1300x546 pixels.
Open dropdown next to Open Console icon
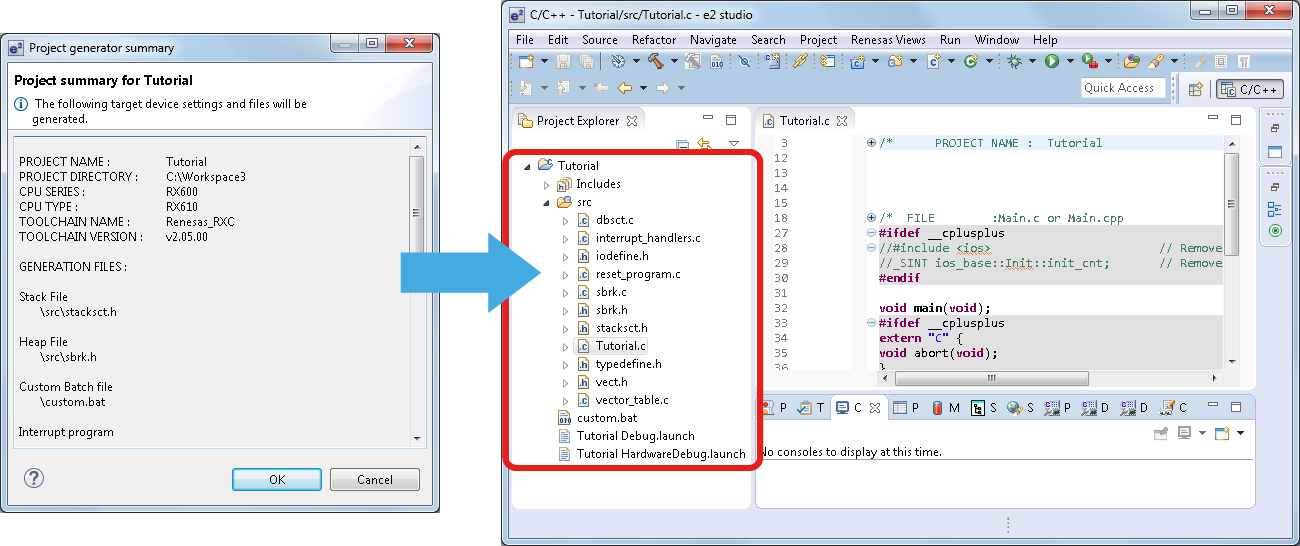[x=1240, y=433]
